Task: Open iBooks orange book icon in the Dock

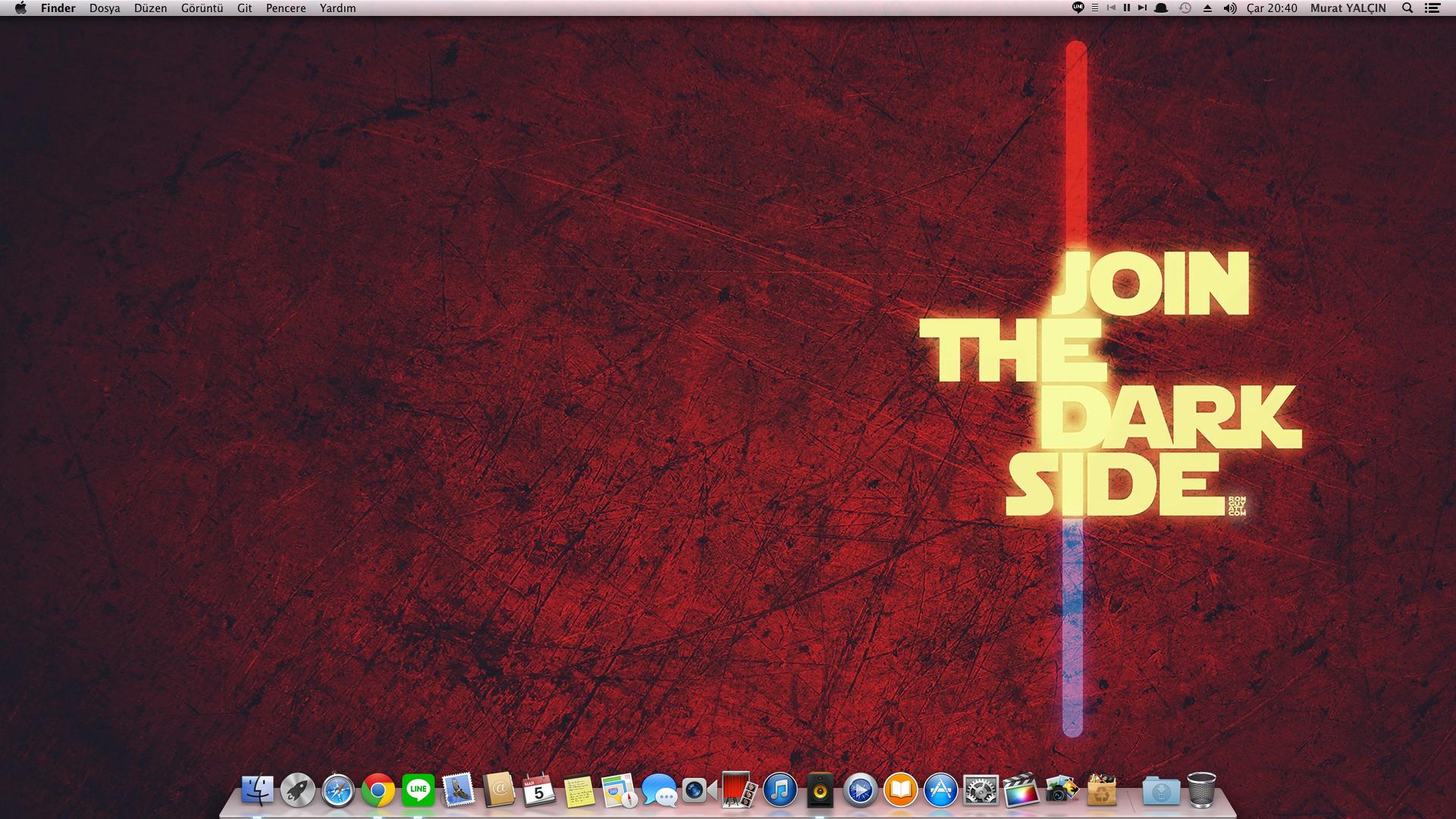Action: click(900, 791)
